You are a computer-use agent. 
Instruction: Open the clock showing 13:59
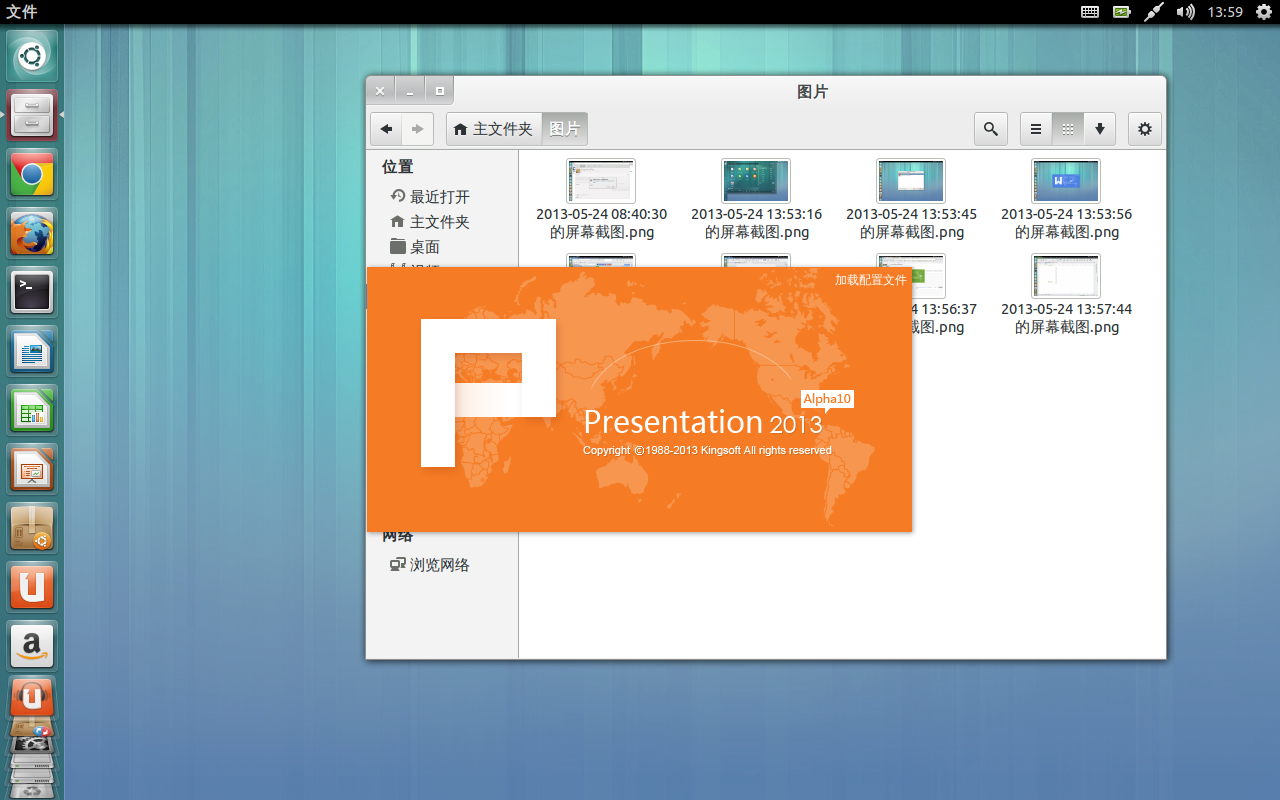tap(1224, 12)
